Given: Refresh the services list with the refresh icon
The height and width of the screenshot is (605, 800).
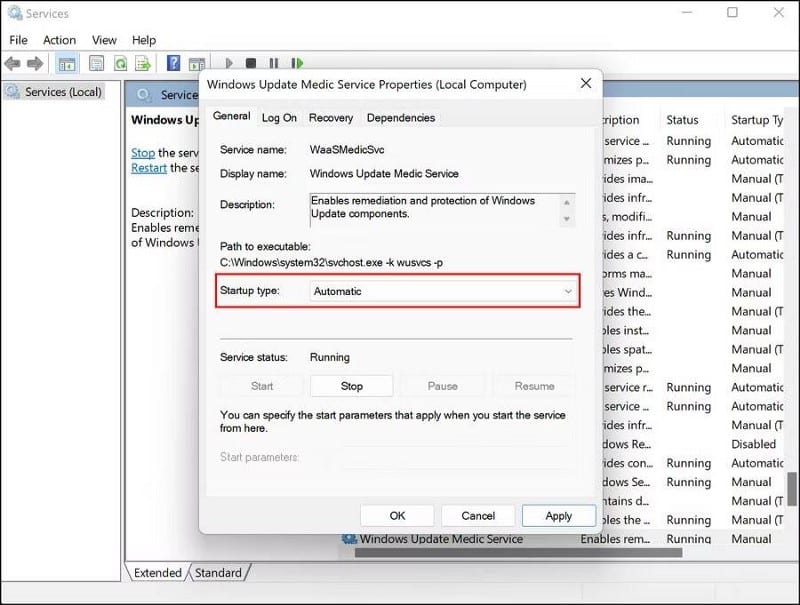Looking at the screenshot, I should (122, 63).
